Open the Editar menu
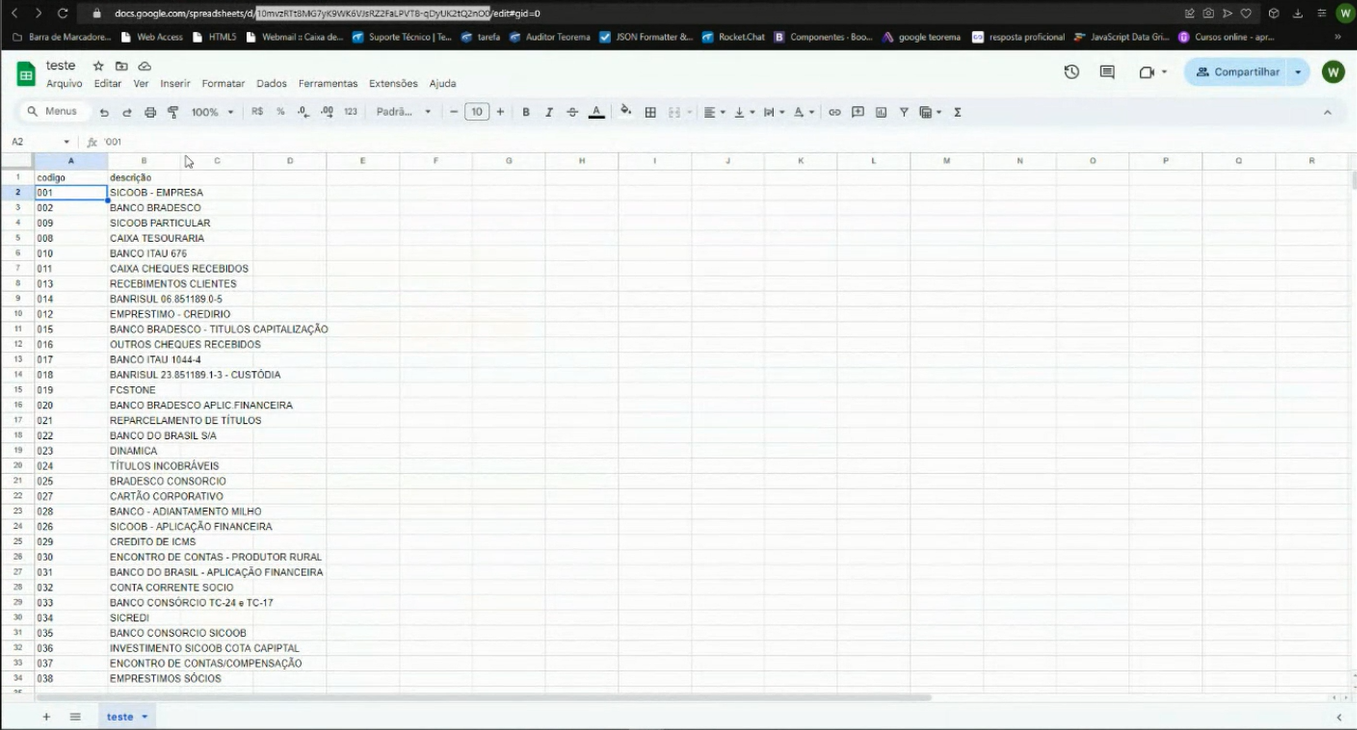This screenshot has height=730, width=1357. [108, 84]
